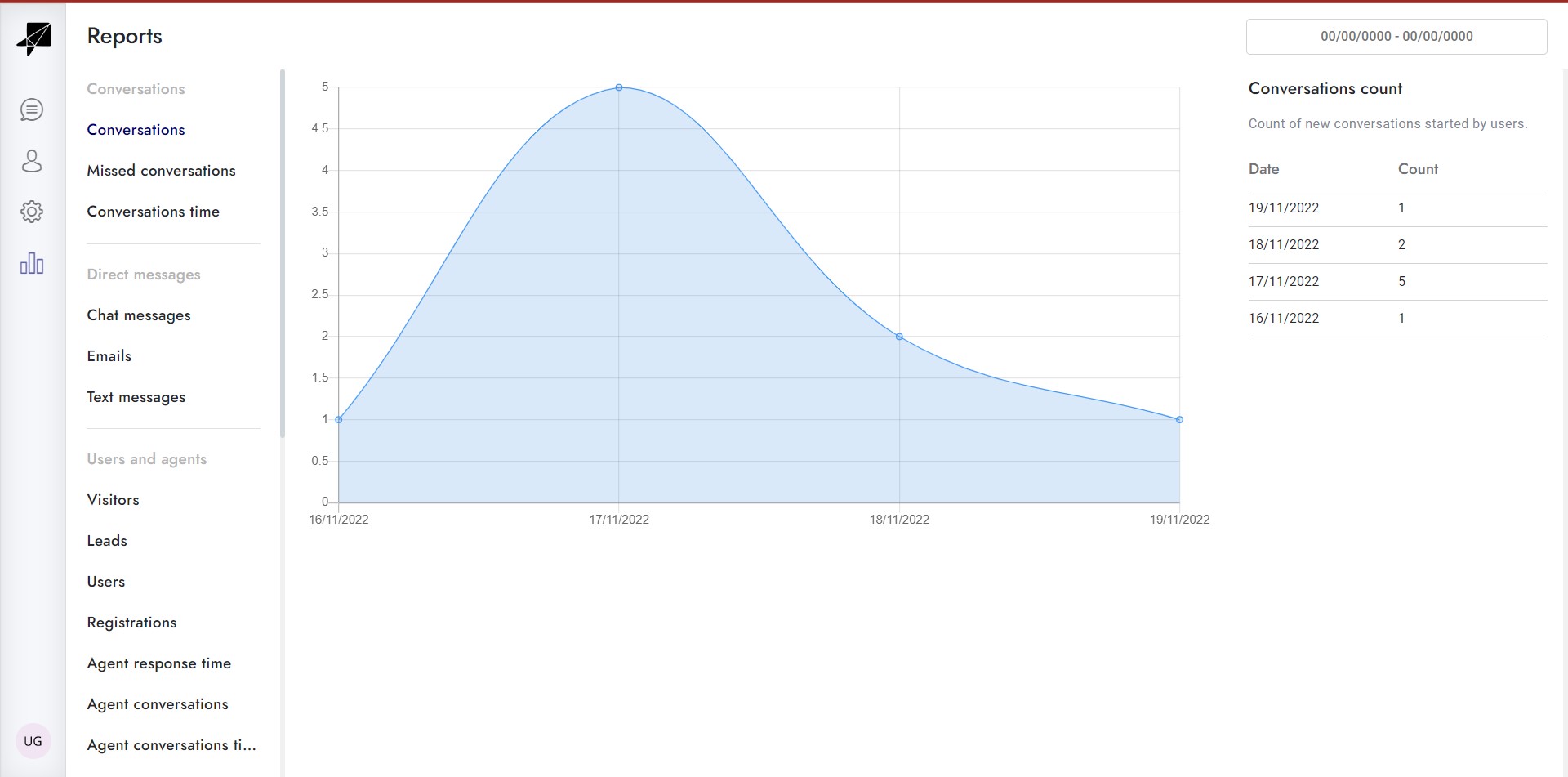1568x777 pixels.
Task: Select the 16/11/2022 table row date
Action: pyautogui.click(x=1284, y=319)
